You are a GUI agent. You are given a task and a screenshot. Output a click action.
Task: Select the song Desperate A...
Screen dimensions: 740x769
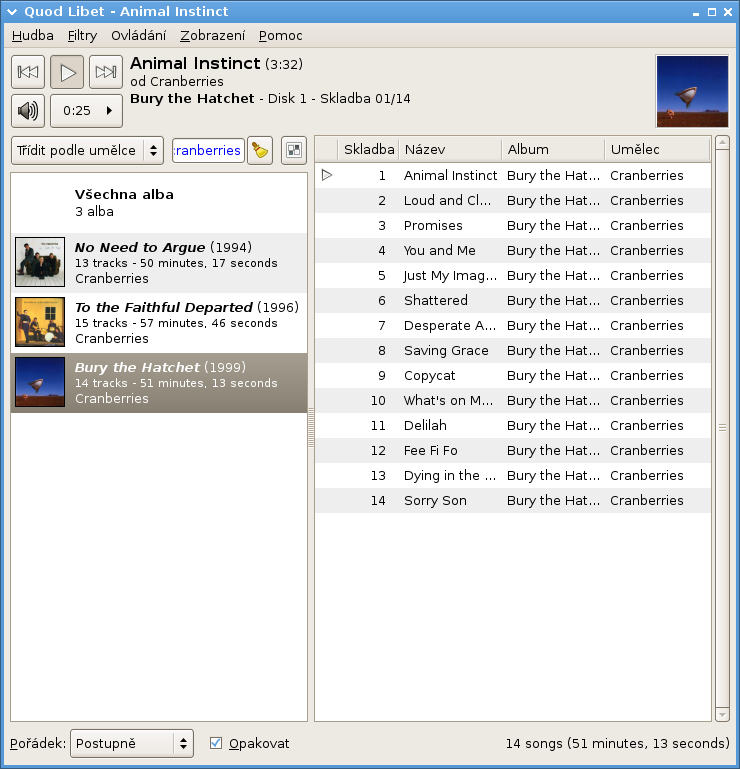click(x=512, y=326)
